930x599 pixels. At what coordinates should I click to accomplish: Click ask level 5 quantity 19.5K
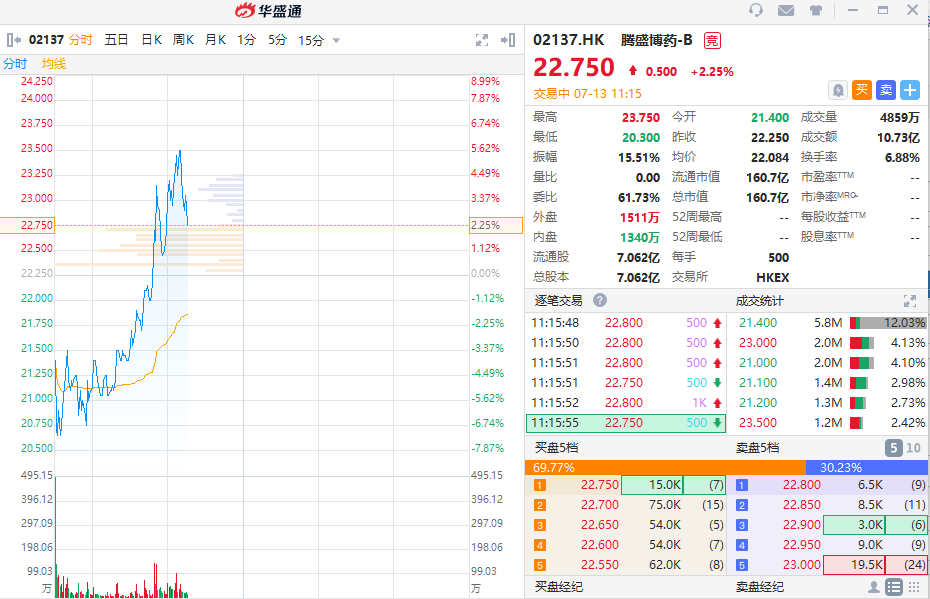[854, 565]
